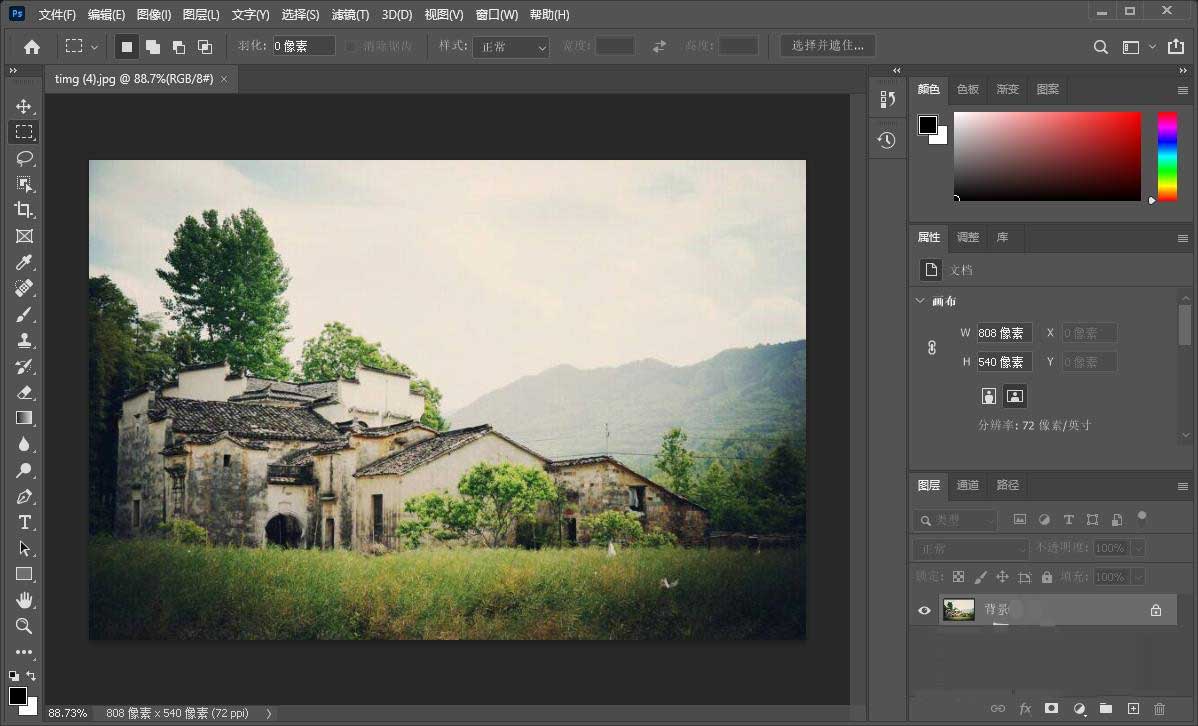Select the Dodge tool
Screen dimensions: 1198x726
pos(24,470)
